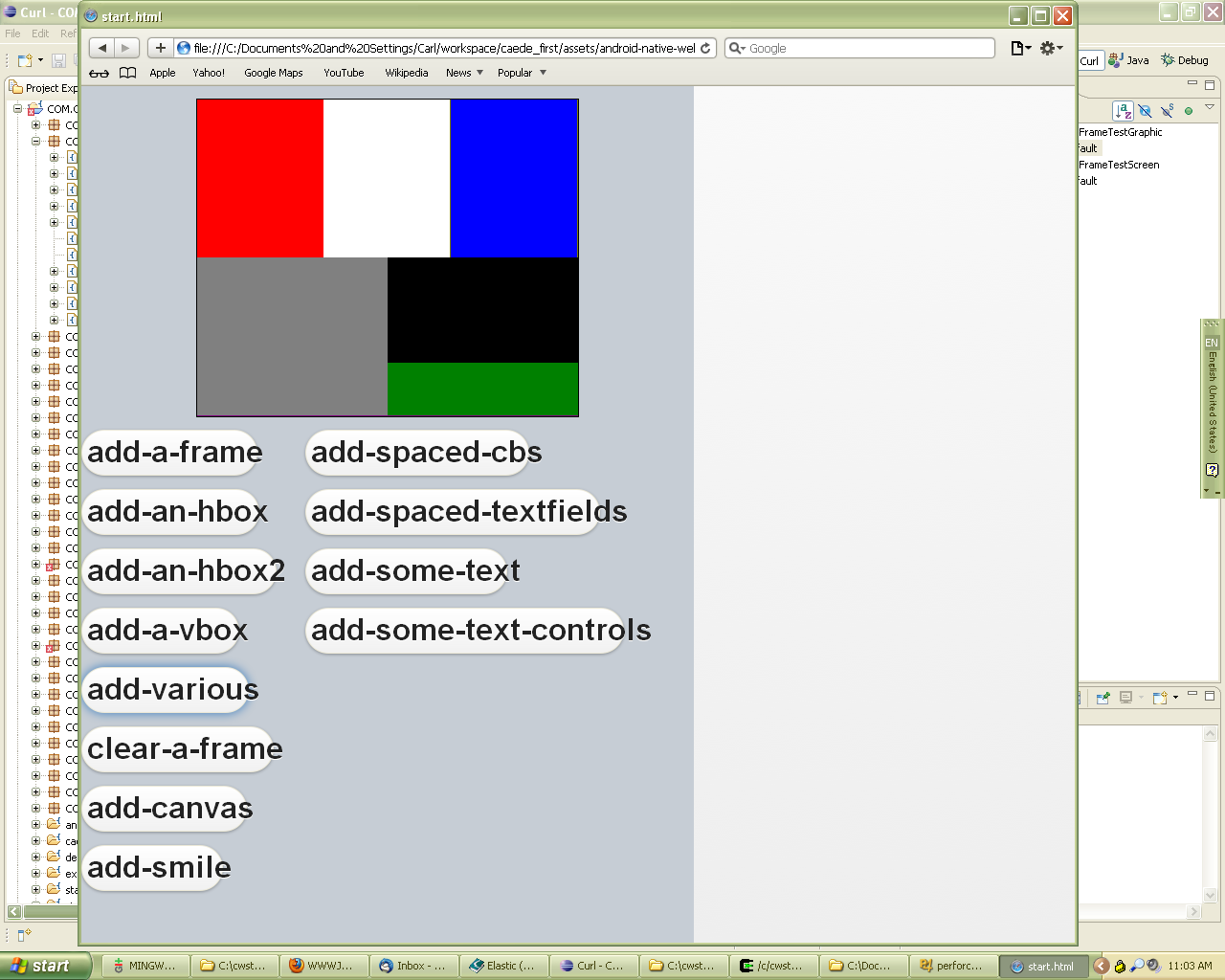This screenshot has width=1225, height=980.
Task: Open the Wikipedia bookmark
Action: coord(406,73)
